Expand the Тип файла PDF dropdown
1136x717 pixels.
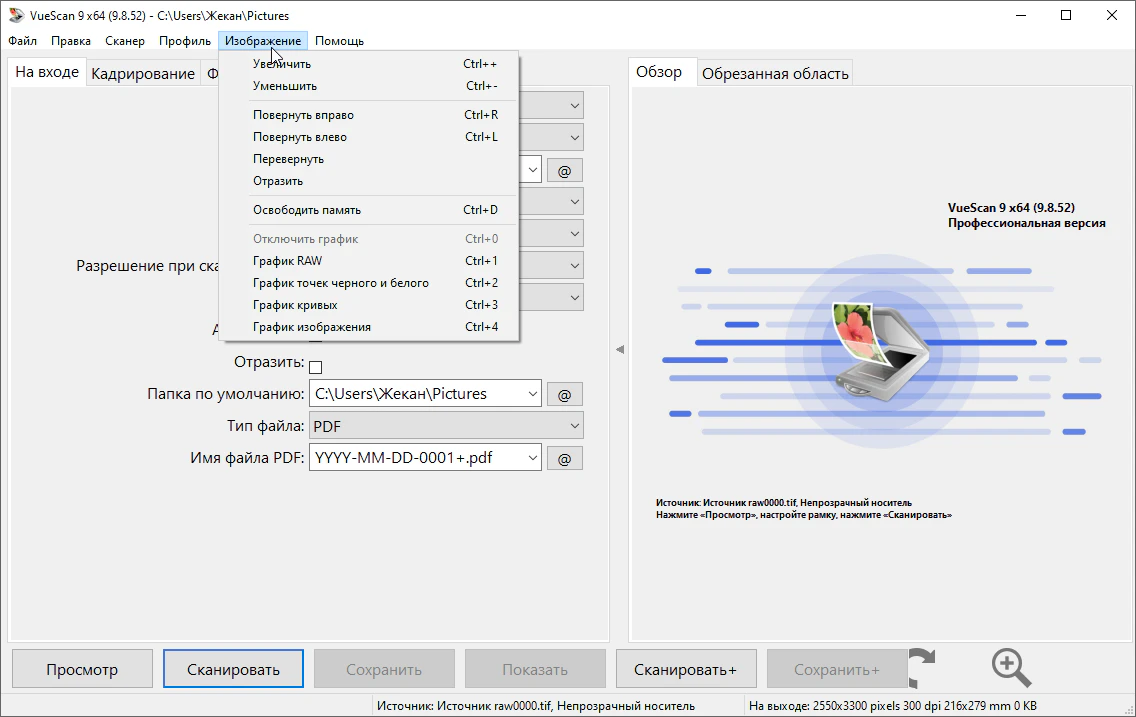click(x=574, y=426)
